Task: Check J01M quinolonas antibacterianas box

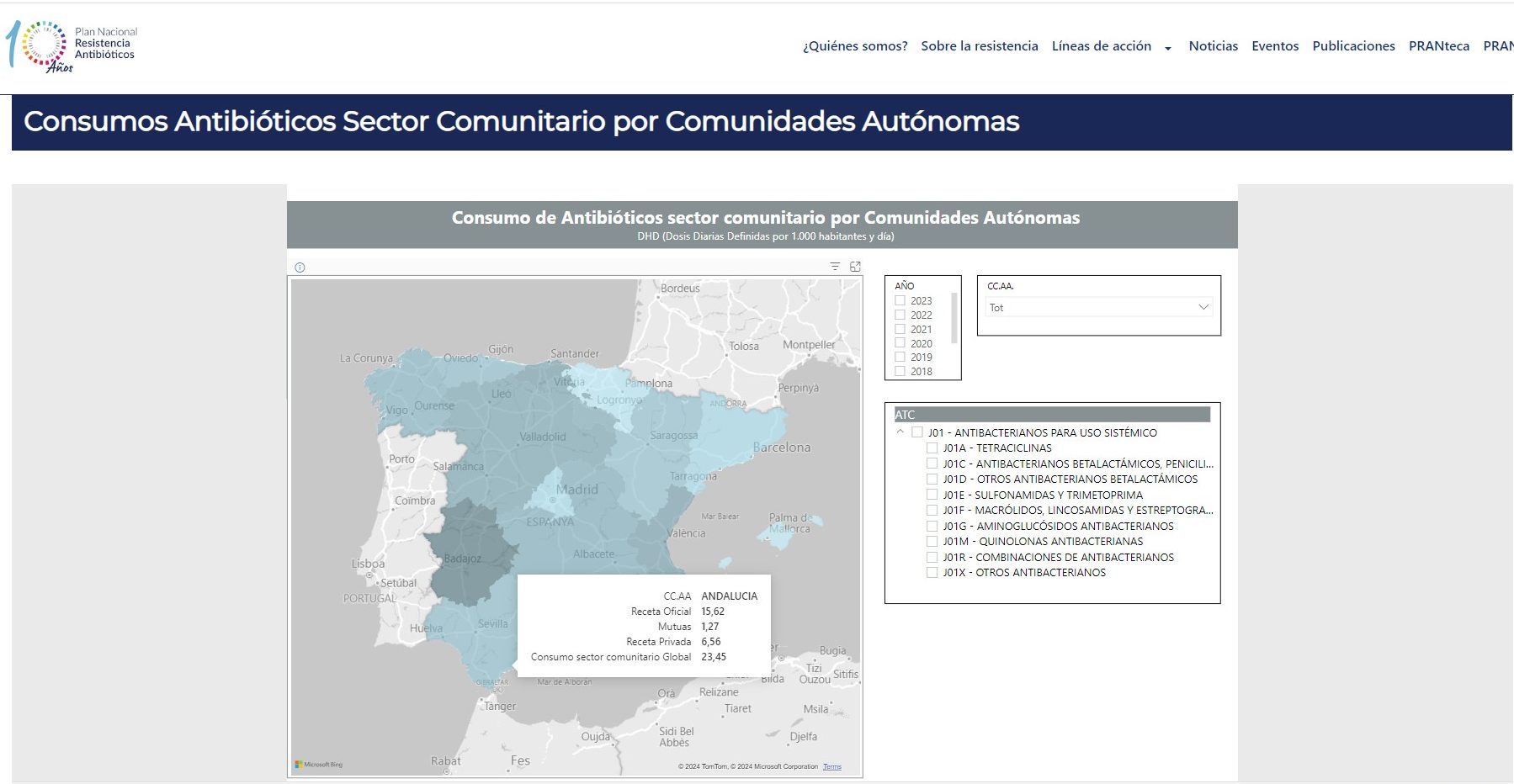Action: (x=932, y=541)
